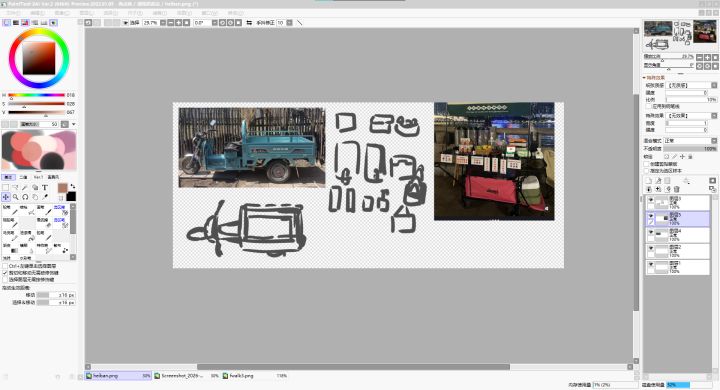Viewport: 720px width, 390px height.
Task: Select the rectangular selection tool
Action: pyautogui.click(x=6, y=187)
